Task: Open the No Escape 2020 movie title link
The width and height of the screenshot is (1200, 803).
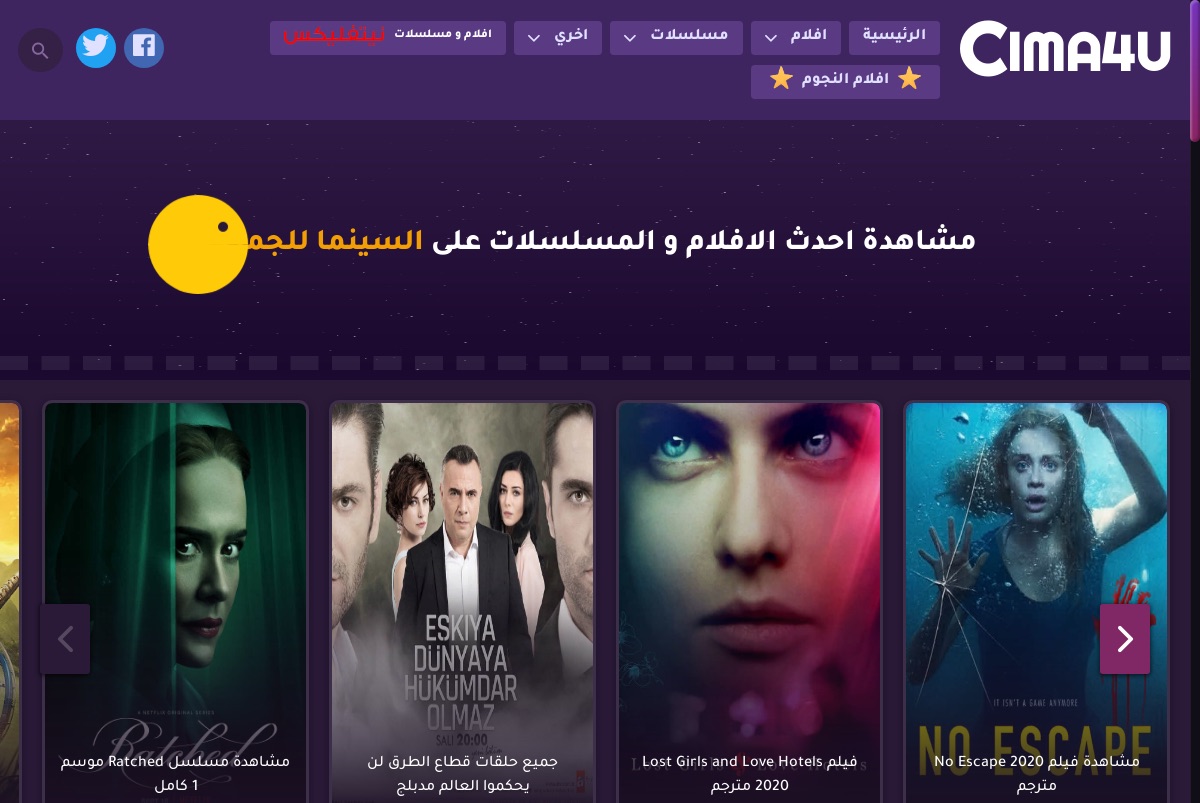Action: coord(1036,773)
